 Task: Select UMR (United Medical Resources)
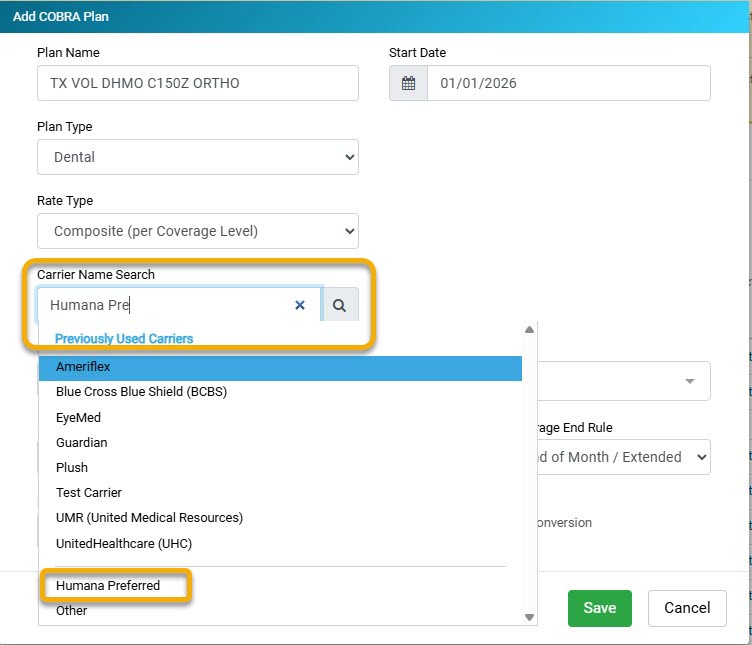click(x=149, y=518)
